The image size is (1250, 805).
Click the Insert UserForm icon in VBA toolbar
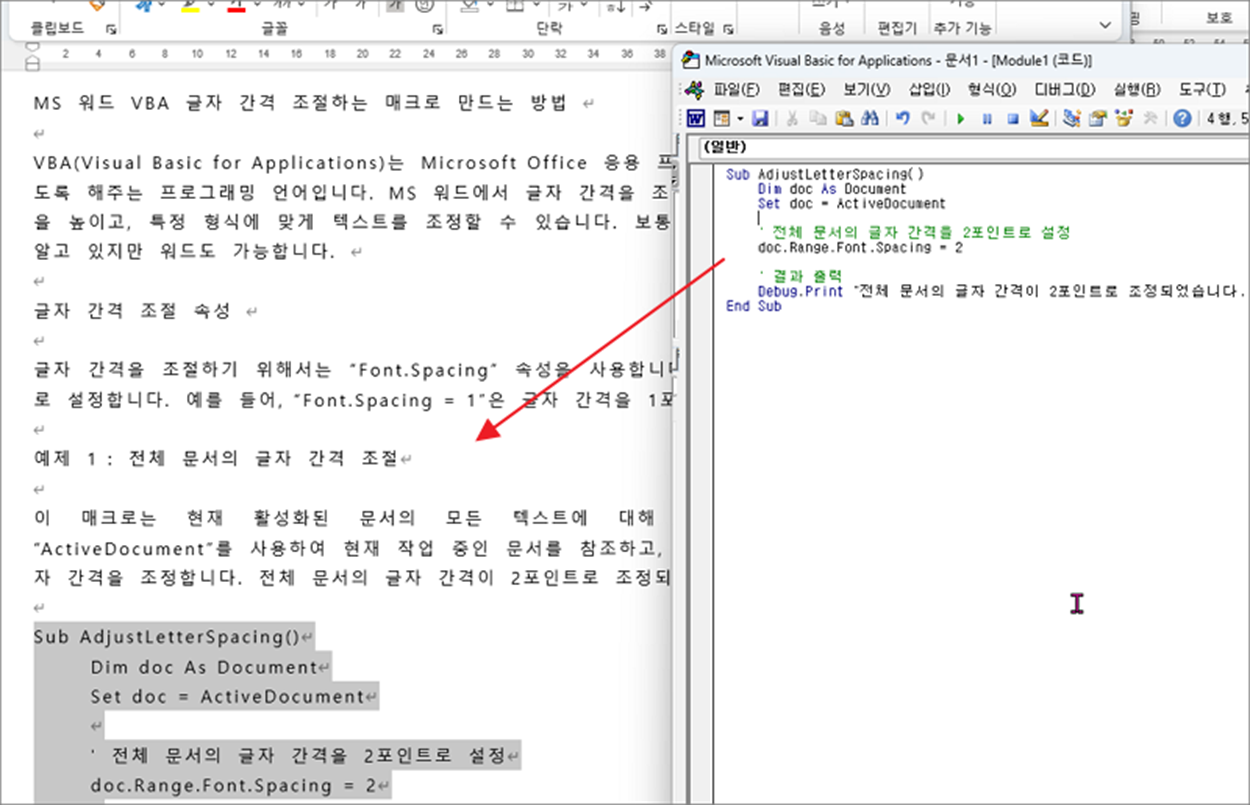click(721, 118)
